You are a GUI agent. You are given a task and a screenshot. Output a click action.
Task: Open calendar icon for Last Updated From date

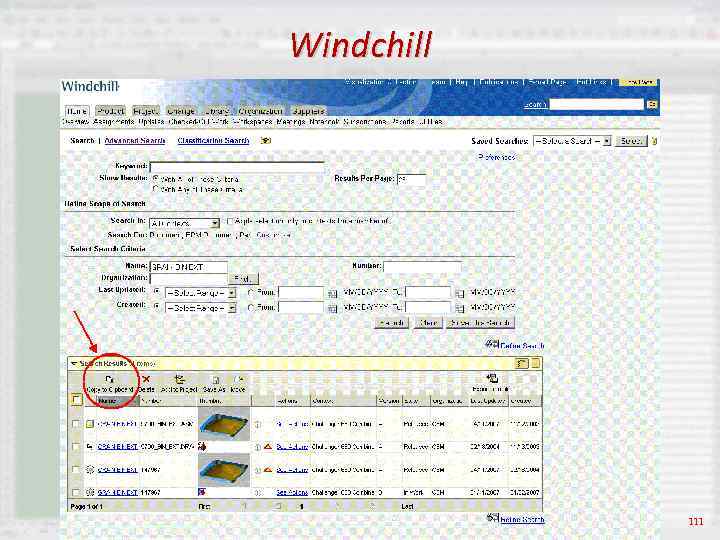coord(332,293)
